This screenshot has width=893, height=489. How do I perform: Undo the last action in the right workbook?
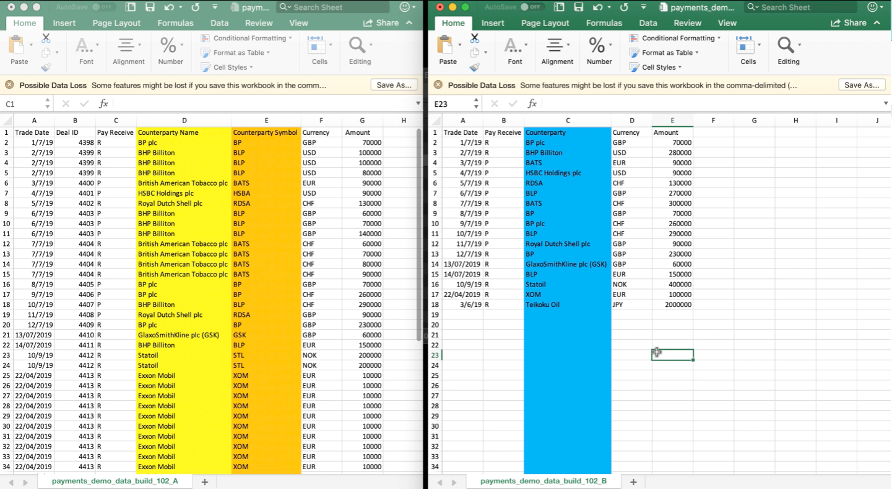(x=597, y=7)
